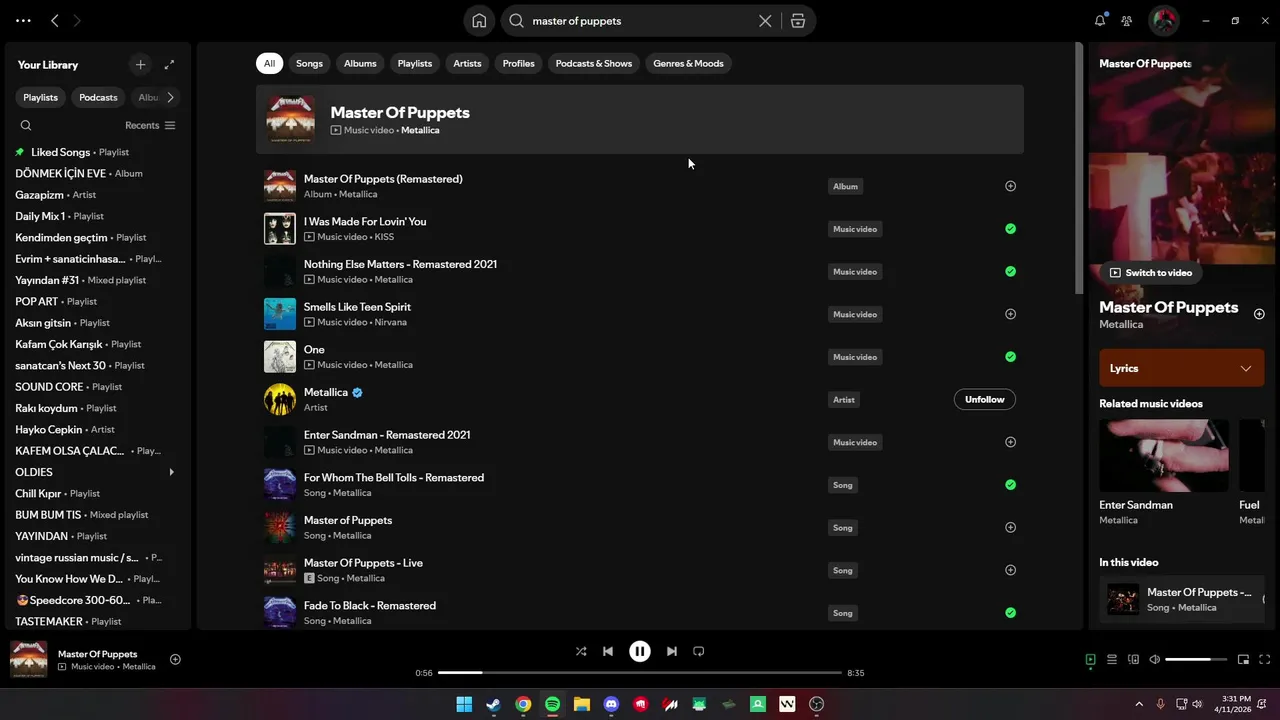The height and width of the screenshot is (720, 1280).
Task: Add Enter Sandman - Remastered 2021 to library
Action: [1010, 442]
